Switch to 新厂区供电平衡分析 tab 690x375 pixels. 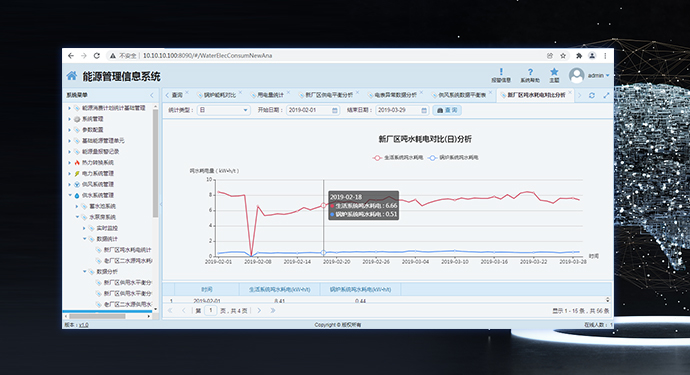pos(329,95)
